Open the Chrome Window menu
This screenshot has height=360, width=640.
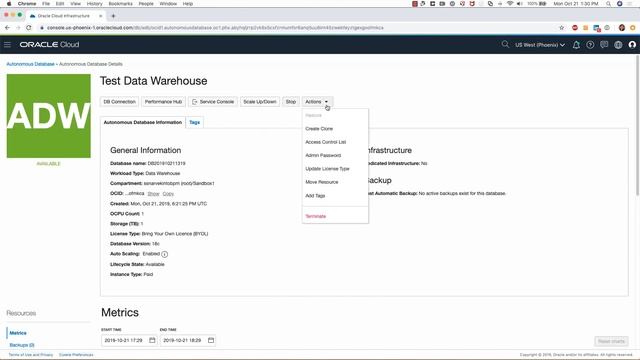(x=168, y=4)
